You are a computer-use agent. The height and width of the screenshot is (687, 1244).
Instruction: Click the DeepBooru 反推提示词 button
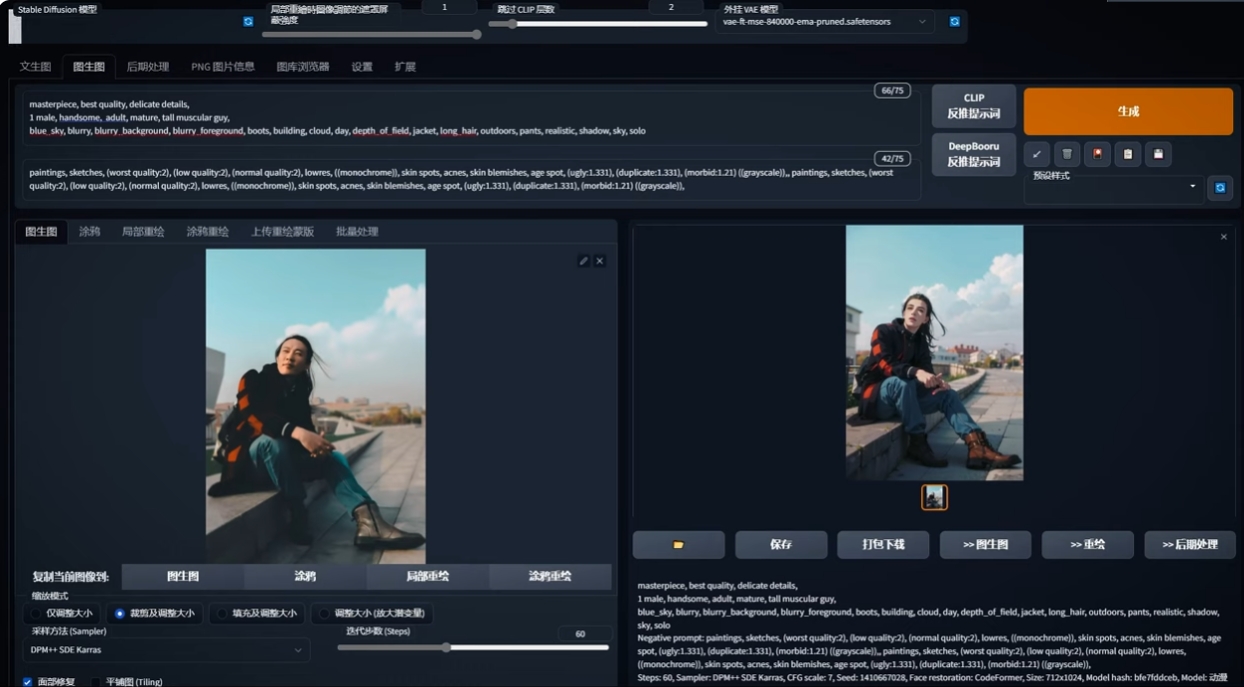(974, 154)
